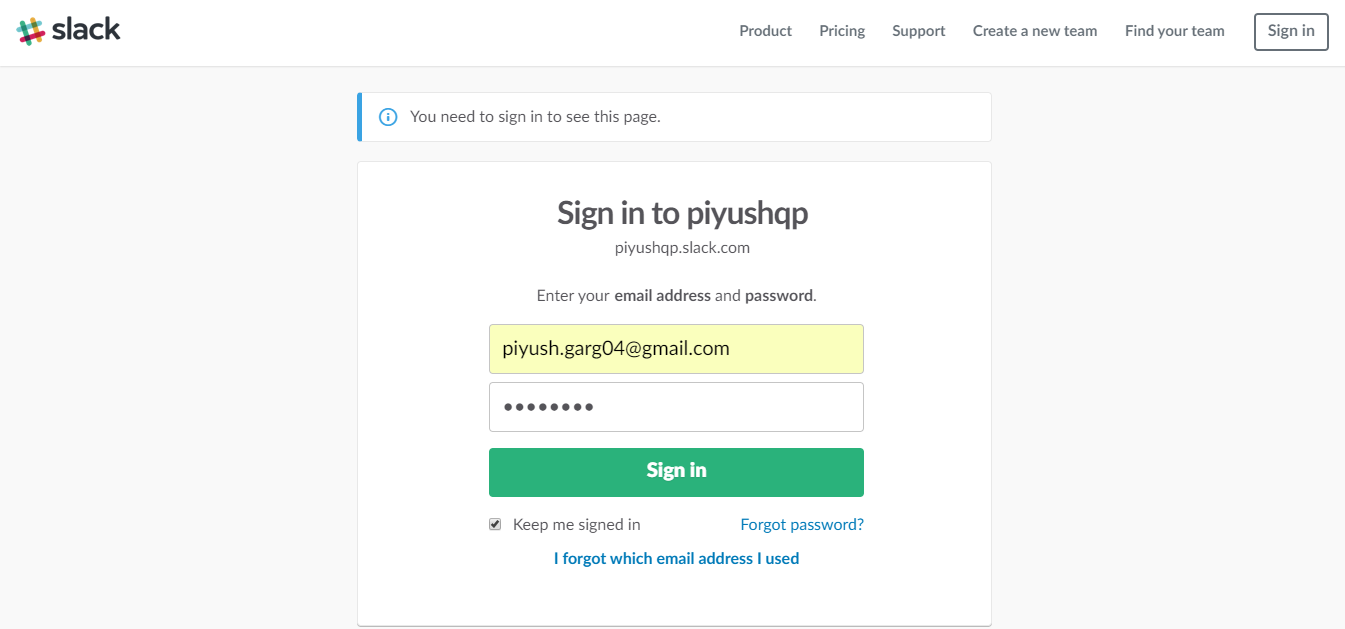Image resolution: width=1345 pixels, height=629 pixels.
Task: Click into the password field
Action: [x=676, y=407]
